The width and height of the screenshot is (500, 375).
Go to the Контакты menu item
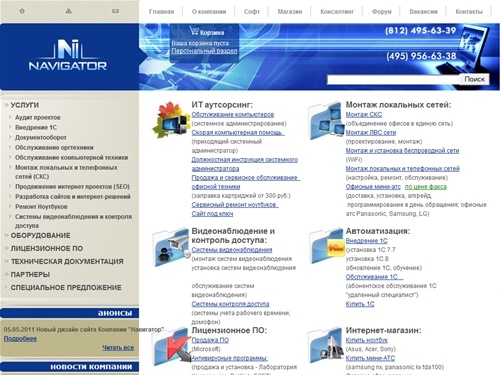[x=469, y=12]
